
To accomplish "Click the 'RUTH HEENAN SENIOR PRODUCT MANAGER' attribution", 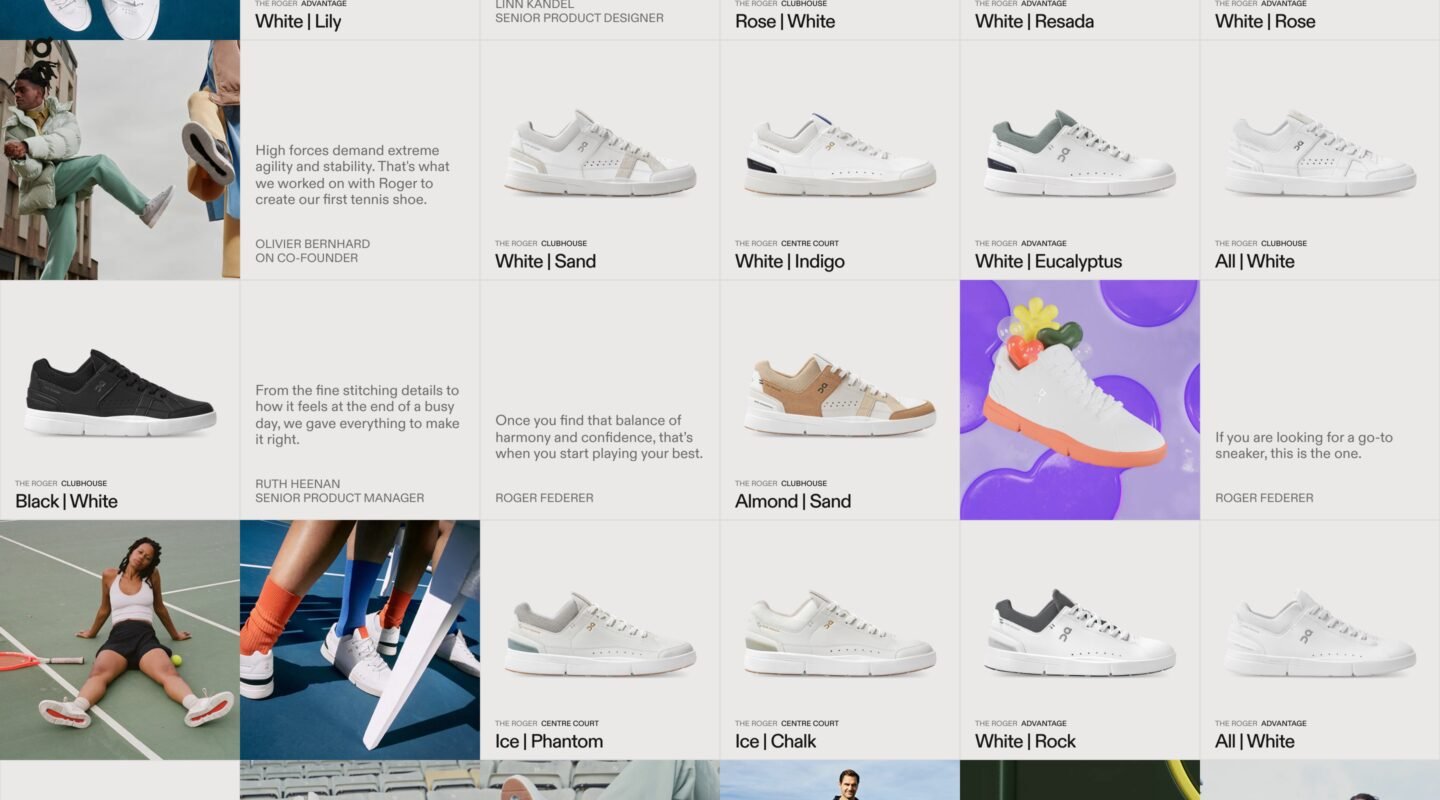I will tap(340, 490).
